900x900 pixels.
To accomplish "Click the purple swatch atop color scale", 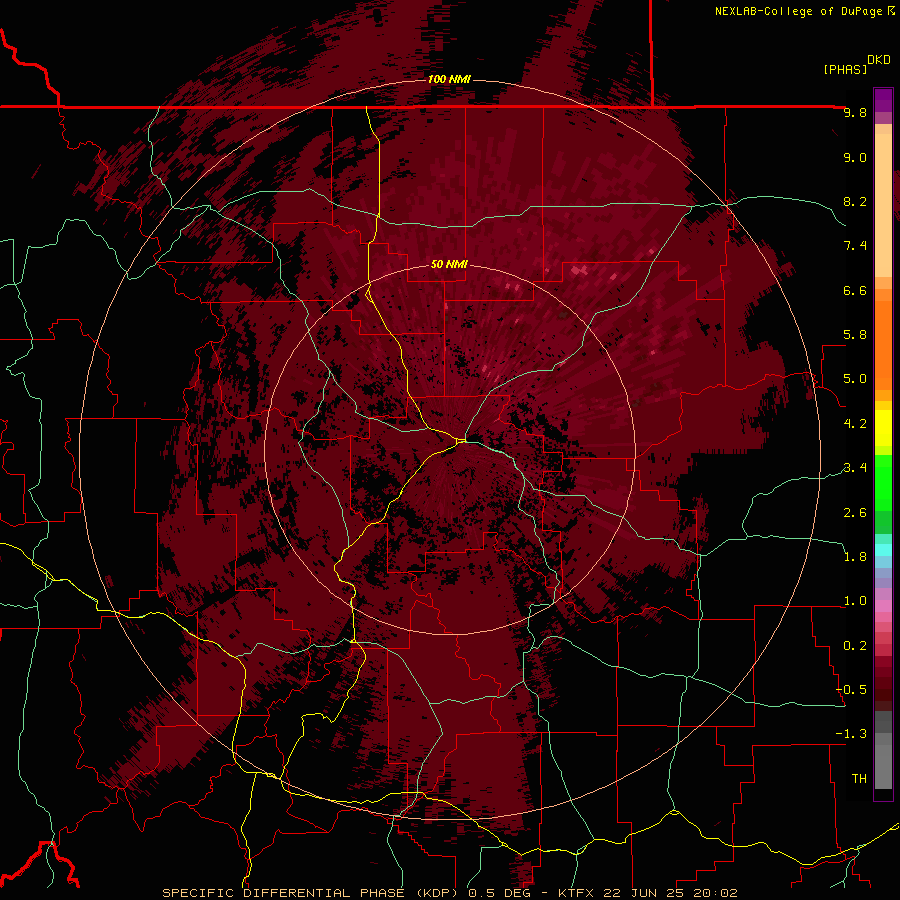I will point(883,100).
